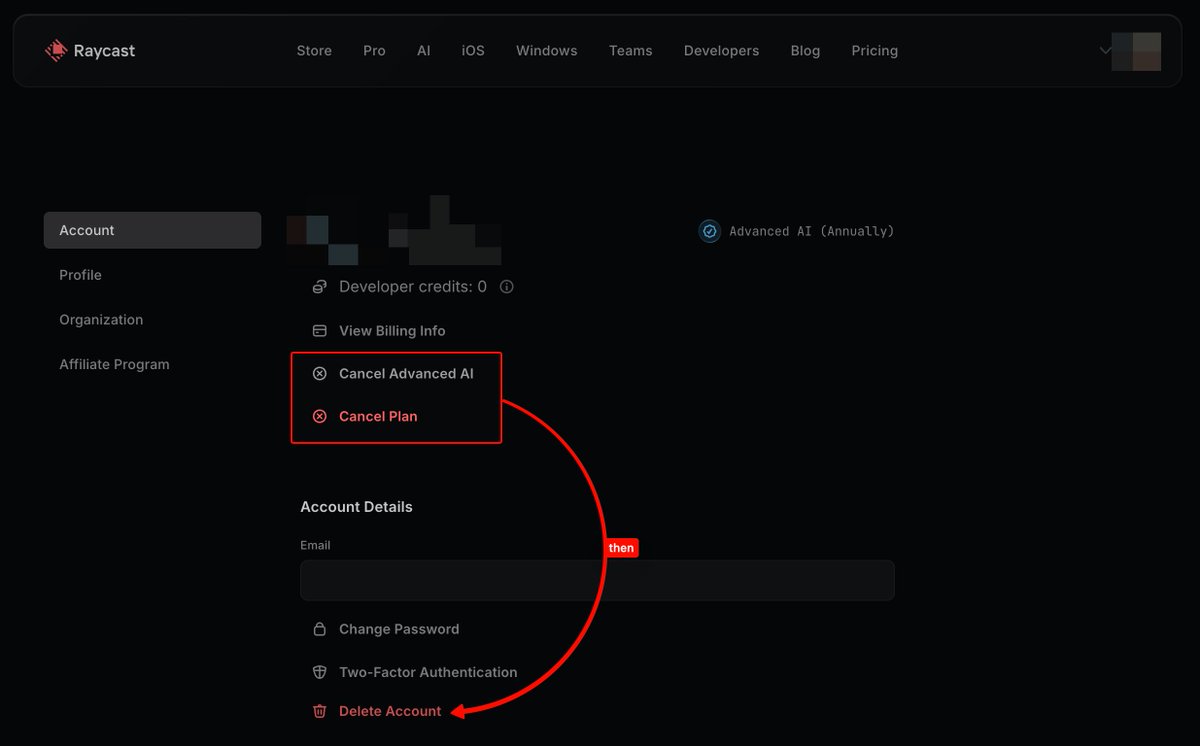This screenshot has width=1200, height=746.
Task: Go to the Teams page
Action: (631, 51)
